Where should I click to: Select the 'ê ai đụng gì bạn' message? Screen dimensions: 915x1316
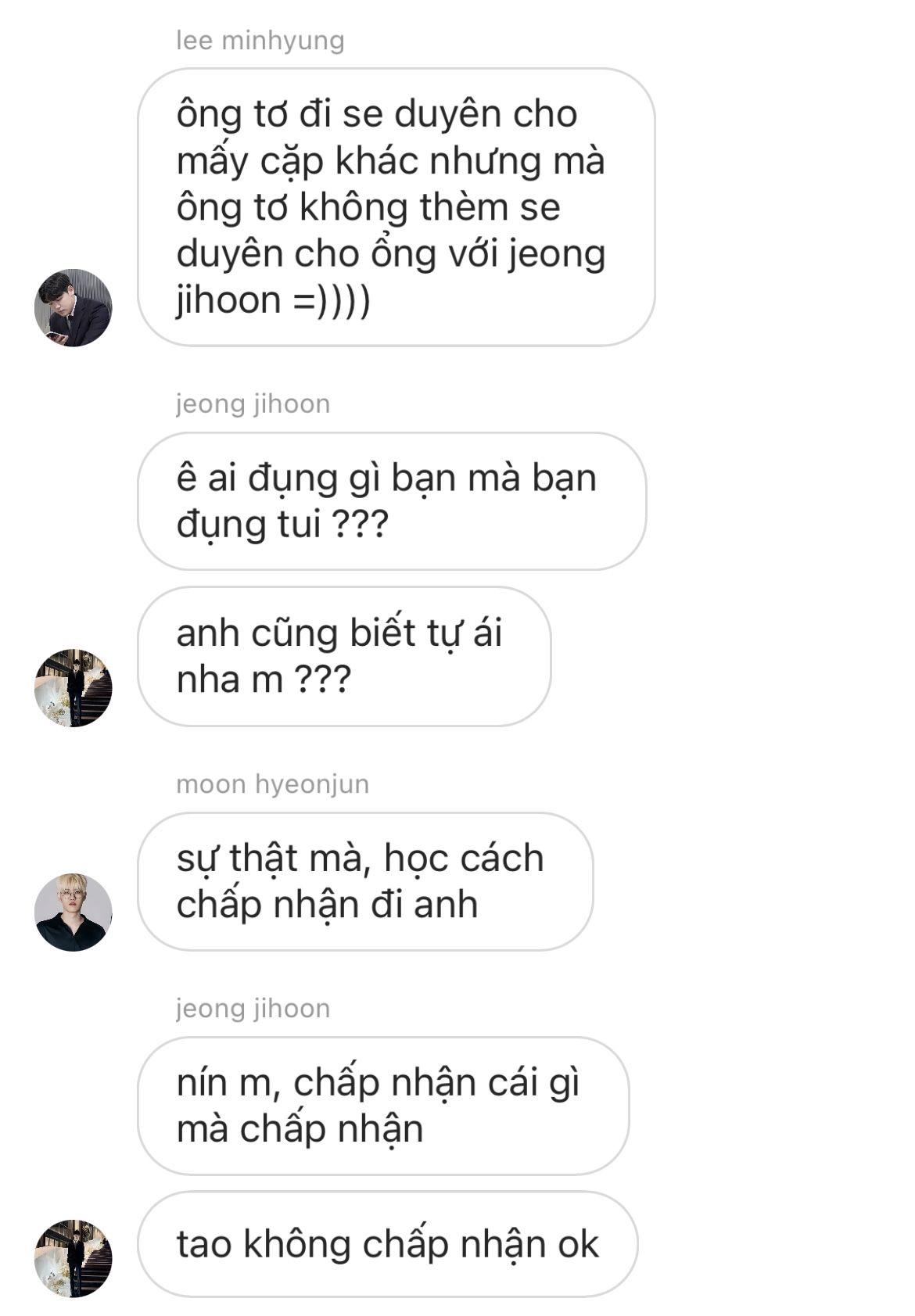pyautogui.click(x=392, y=501)
